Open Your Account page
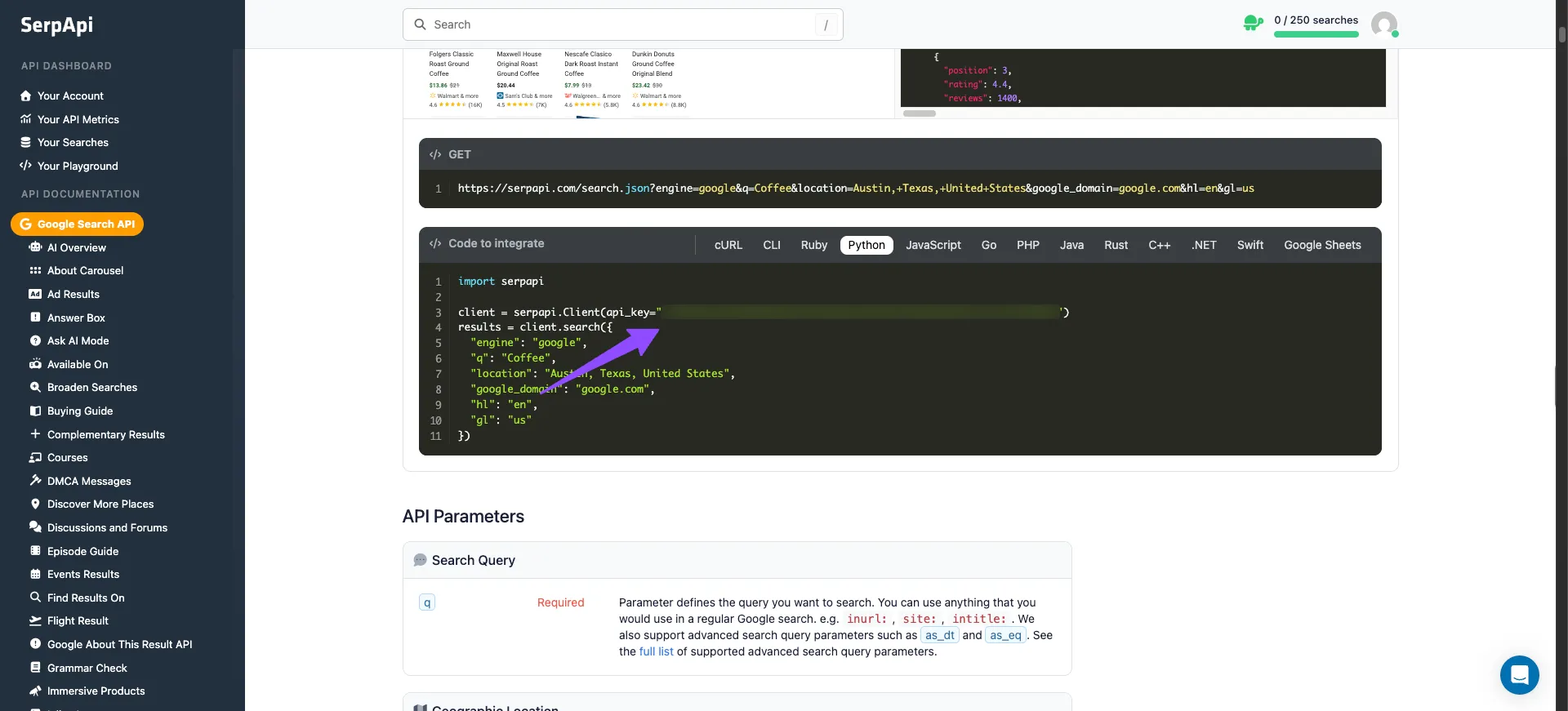 pos(70,96)
